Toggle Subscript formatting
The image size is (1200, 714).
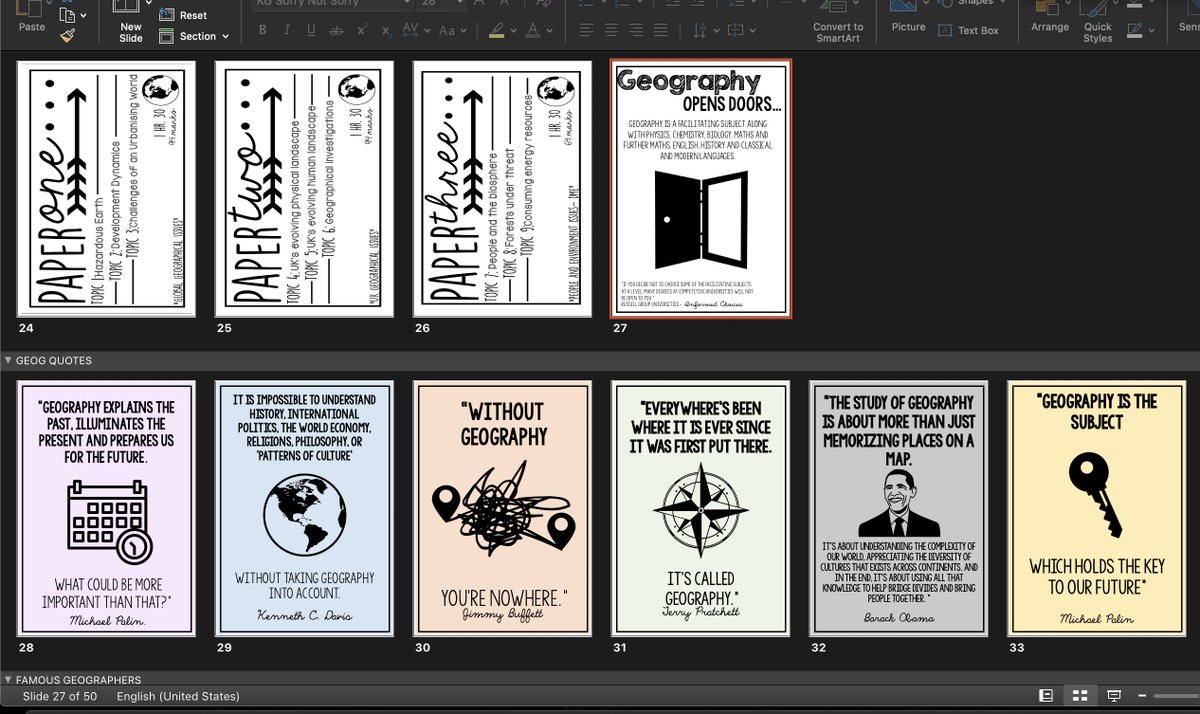pyautogui.click(x=387, y=30)
